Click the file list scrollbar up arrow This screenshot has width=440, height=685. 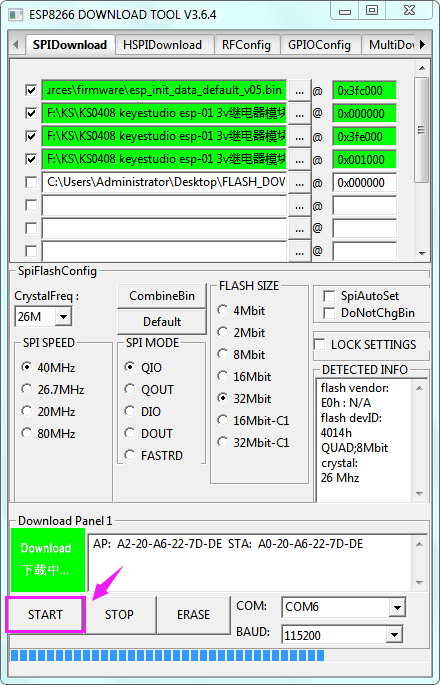point(422,68)
